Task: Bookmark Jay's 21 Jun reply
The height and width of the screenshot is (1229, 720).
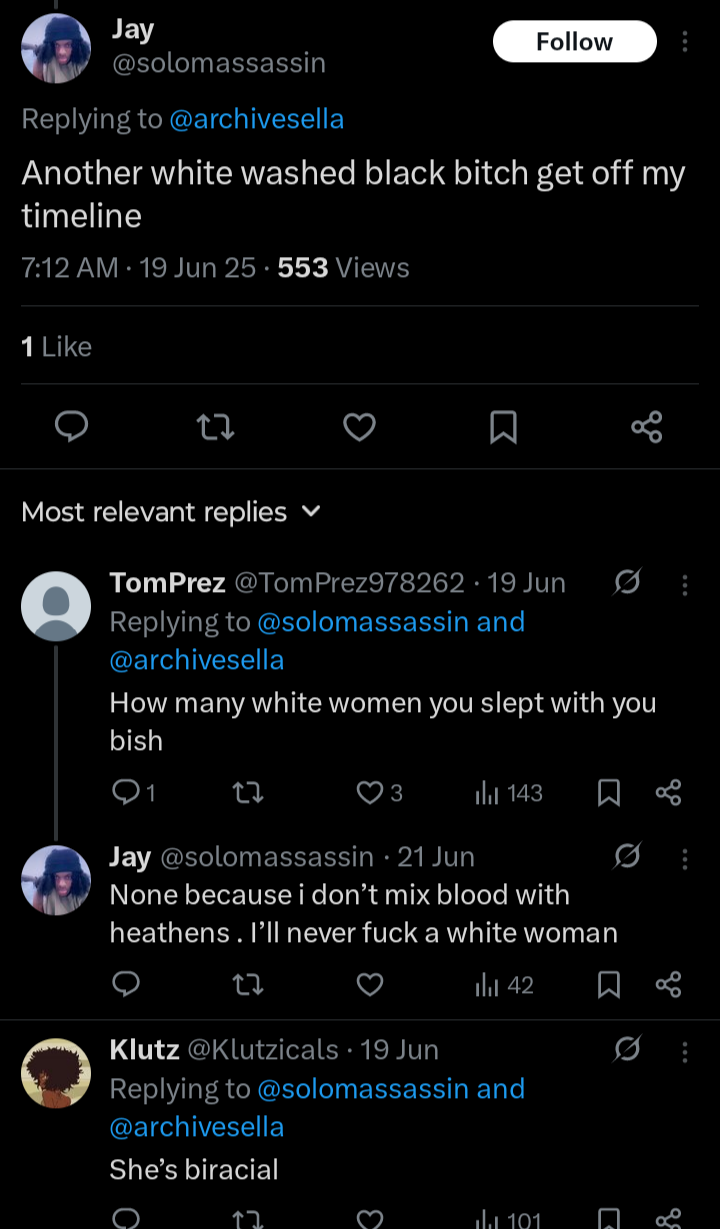Action: [x=607, y=985]
